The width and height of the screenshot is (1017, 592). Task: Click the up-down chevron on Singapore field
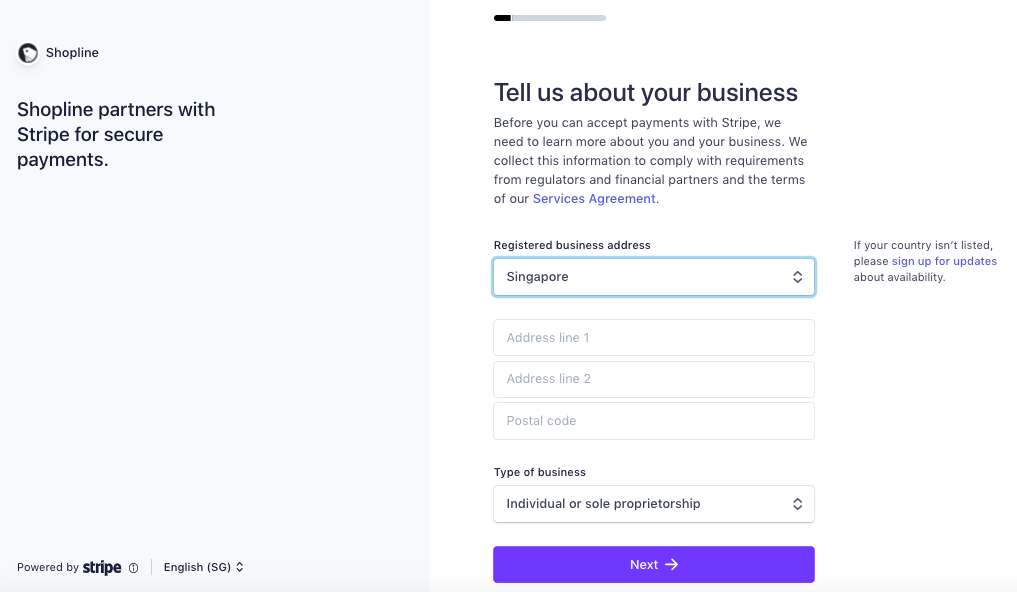tap(797, 278)
